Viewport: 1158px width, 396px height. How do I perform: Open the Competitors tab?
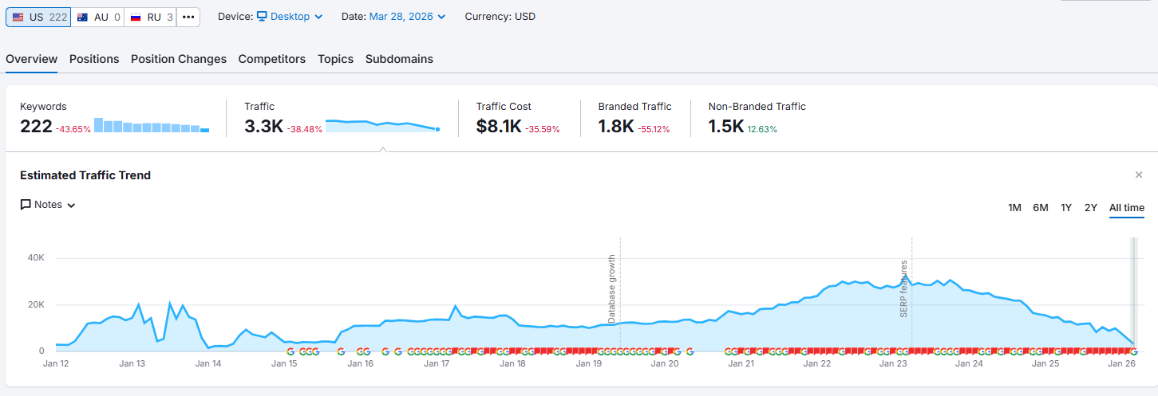coord(272,59)
